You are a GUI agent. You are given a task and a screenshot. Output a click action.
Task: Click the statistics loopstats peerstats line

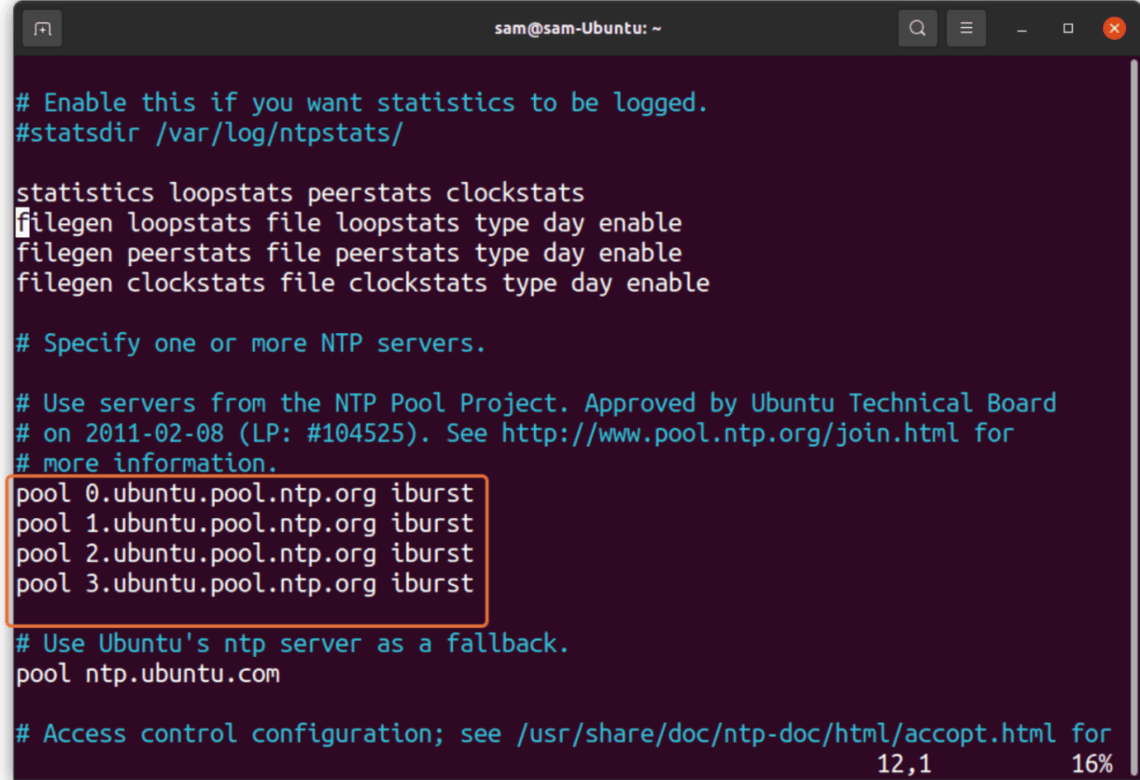click(300, 192)
